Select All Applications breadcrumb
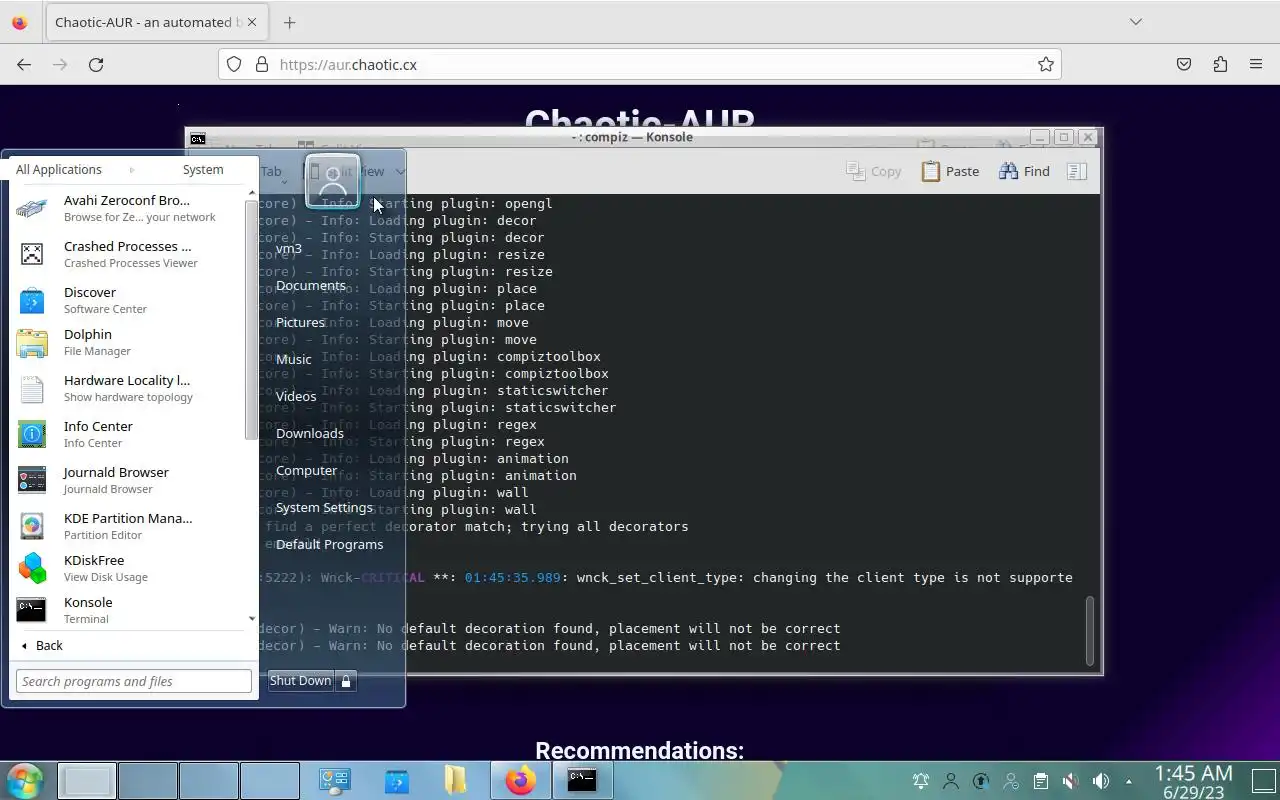The height and width of the screenshot is (800, 1280). [x=59, y=169]
